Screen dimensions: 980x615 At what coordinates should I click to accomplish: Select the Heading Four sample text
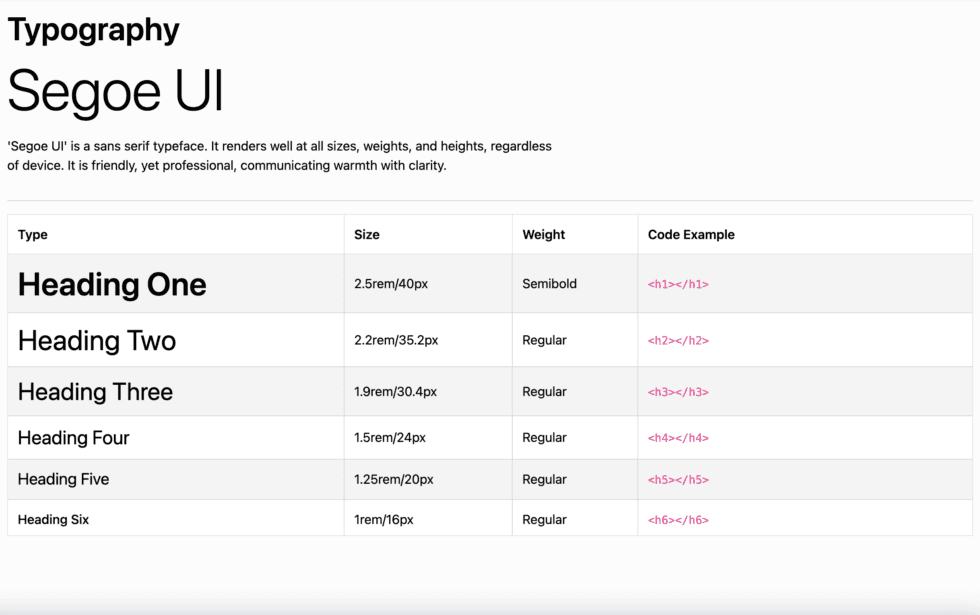coord(73,438)
